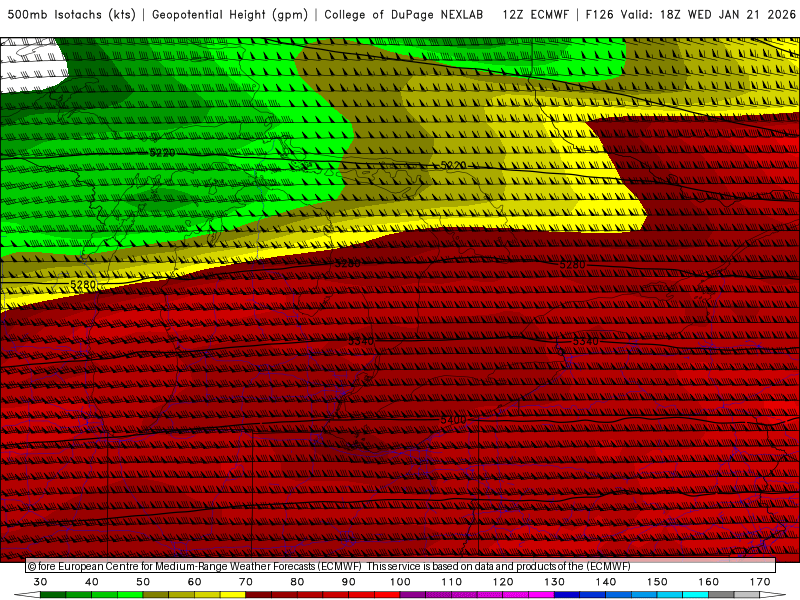Click the colorbar label 30
The image size is (800, 600).
(x=40, y=582)
